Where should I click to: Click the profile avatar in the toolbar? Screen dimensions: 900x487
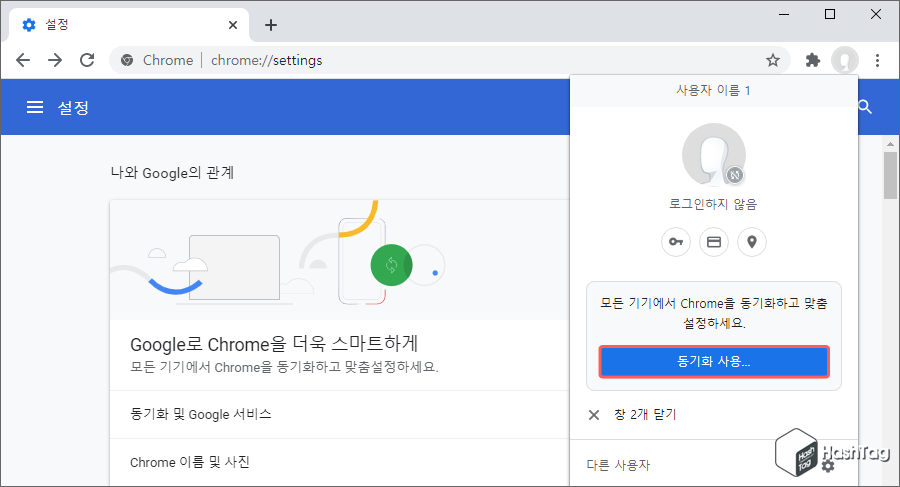pyautogui.click(x=845, y=60)
